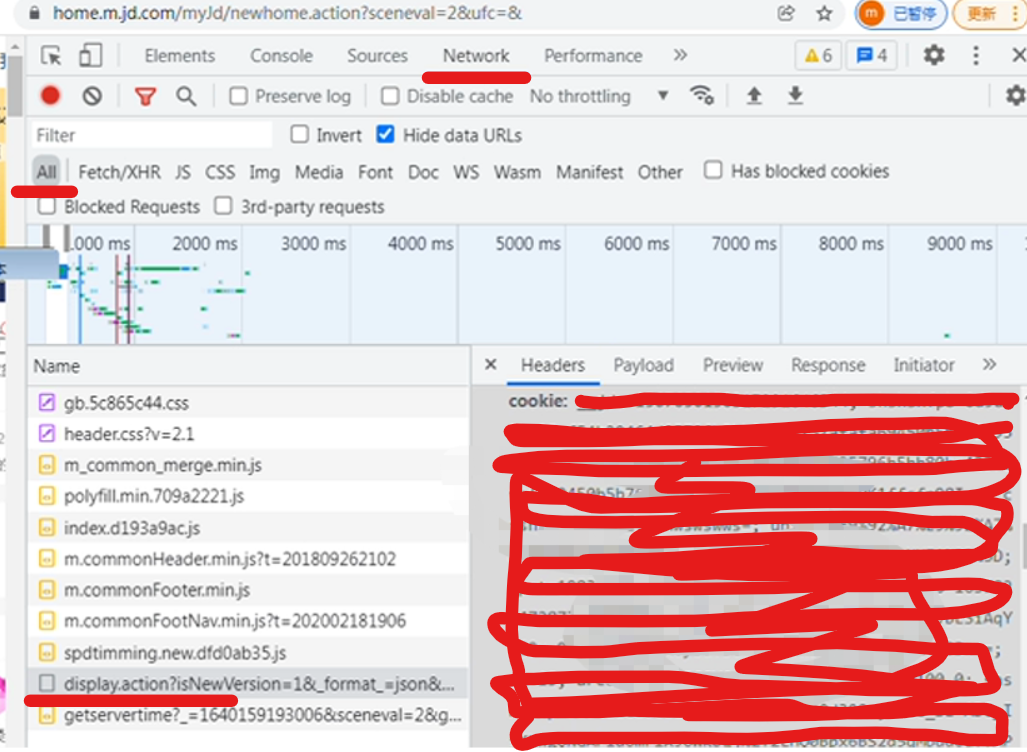The width and height of the screenshot is (1027, 752).
Task: Uncheck Hide data URLs
Action: pos(385,134)
